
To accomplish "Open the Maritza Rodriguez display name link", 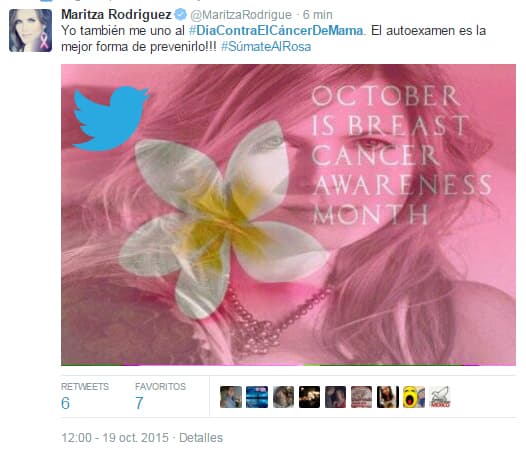I will coord(116,14).
